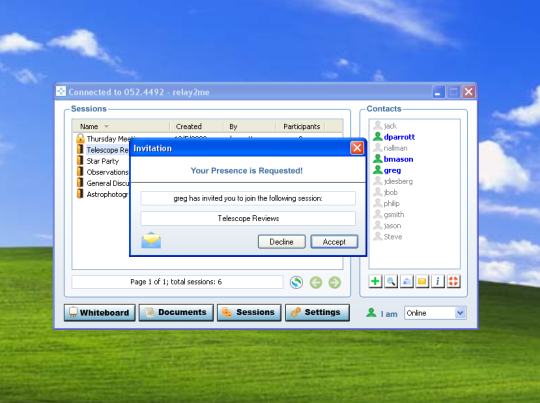Minimize the relay2me window
This screenshot has width=540, height=403.
438,92
